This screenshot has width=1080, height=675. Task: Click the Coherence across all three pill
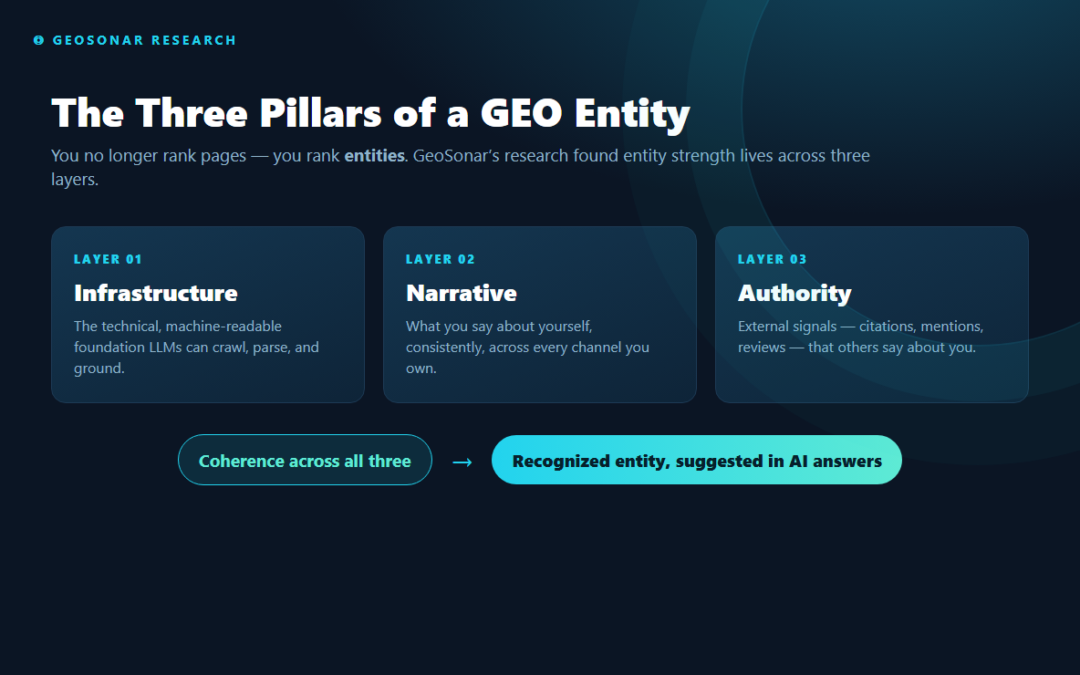(305, 460)
